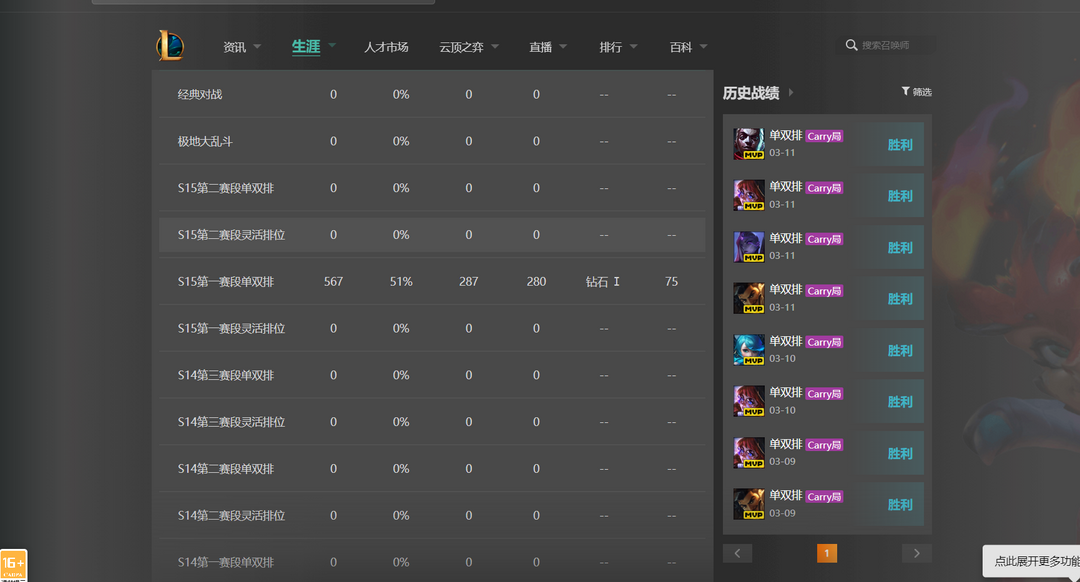
Task: Open the 排行 menu
Action: click(x=611, y=47)
